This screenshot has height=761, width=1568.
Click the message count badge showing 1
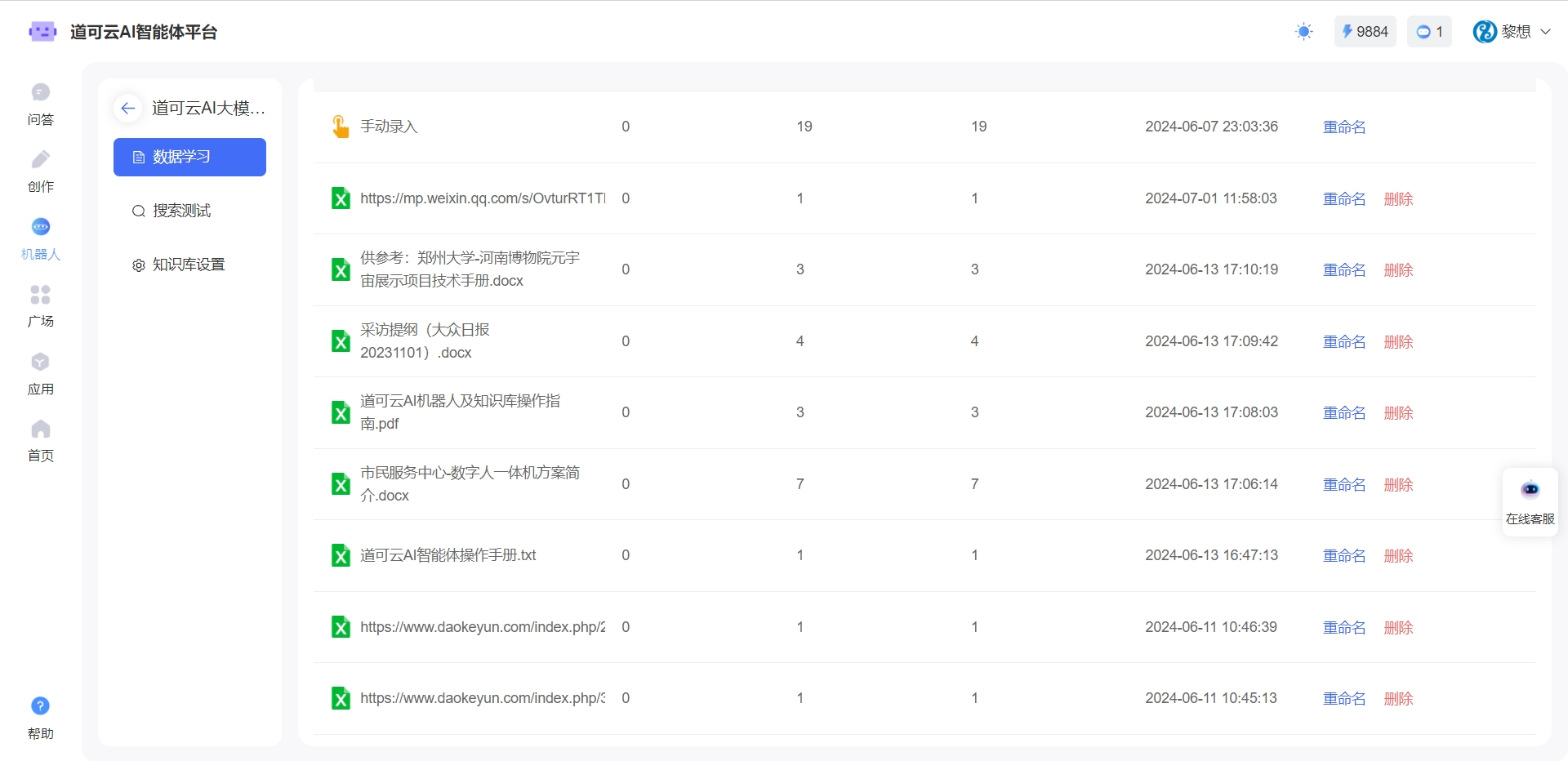pos(1429,32)
